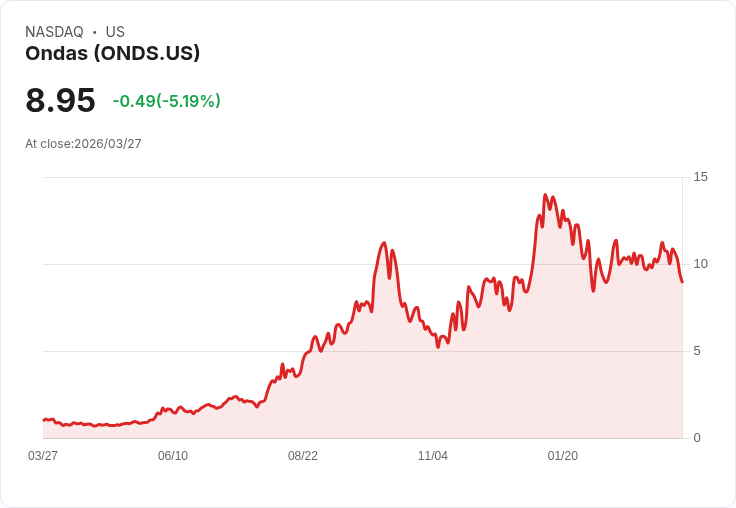Viewport: 736px width, 508px height.
Task: Click the chart line's final endpoint at right
Action: pyautogui.click(x=682, y=282)
